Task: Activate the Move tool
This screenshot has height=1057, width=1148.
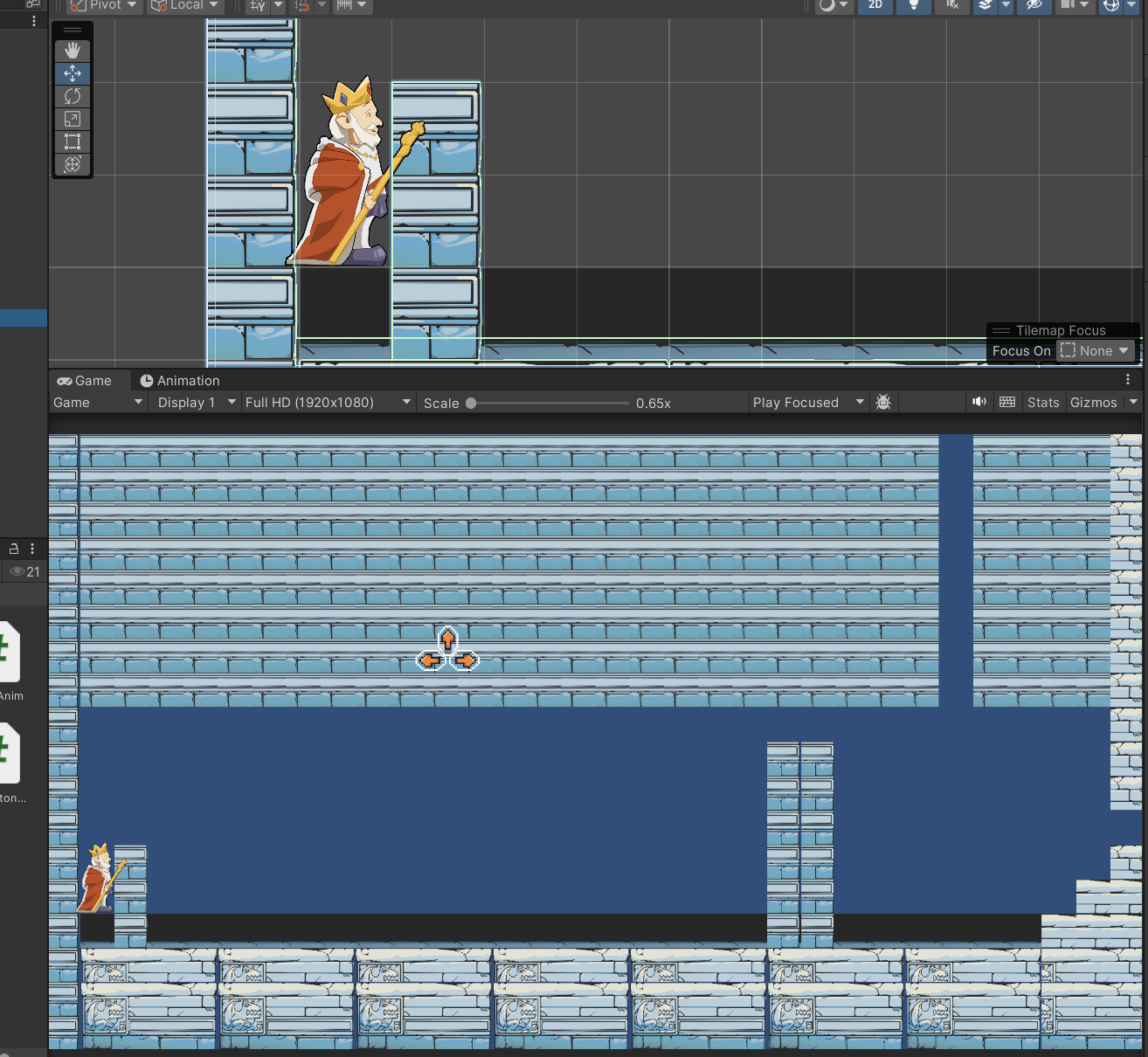Action: click(x=73, y=73)
